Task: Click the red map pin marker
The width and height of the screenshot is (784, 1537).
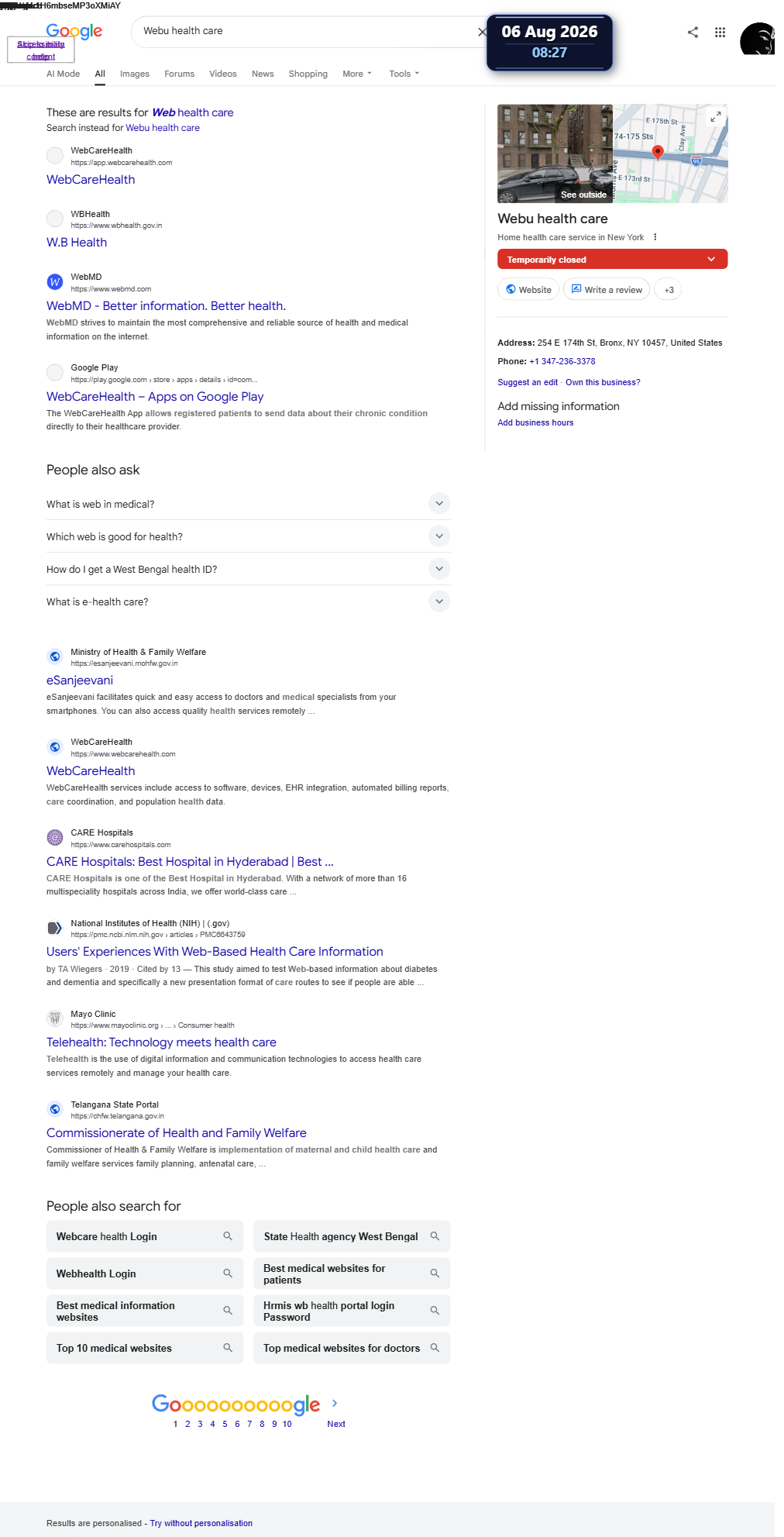Action: [x=658, y=152]
